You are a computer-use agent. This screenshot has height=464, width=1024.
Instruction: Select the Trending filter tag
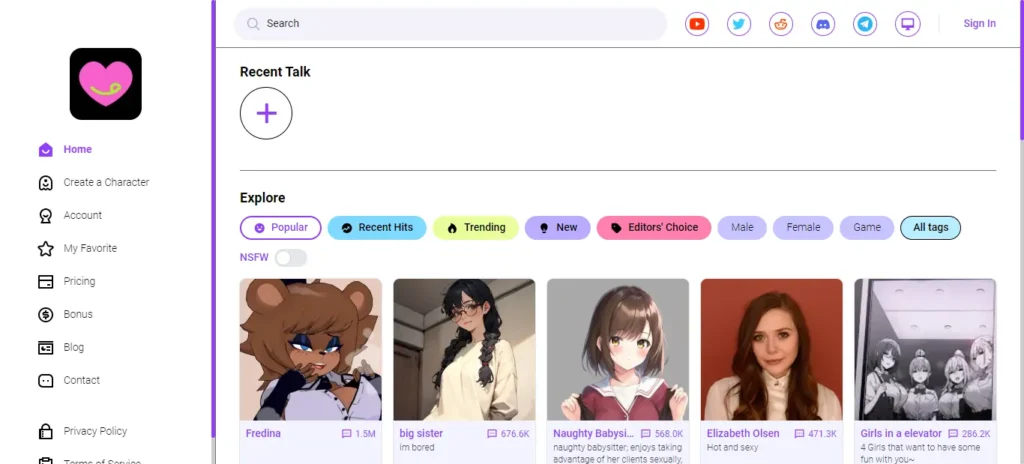(476, 227)
